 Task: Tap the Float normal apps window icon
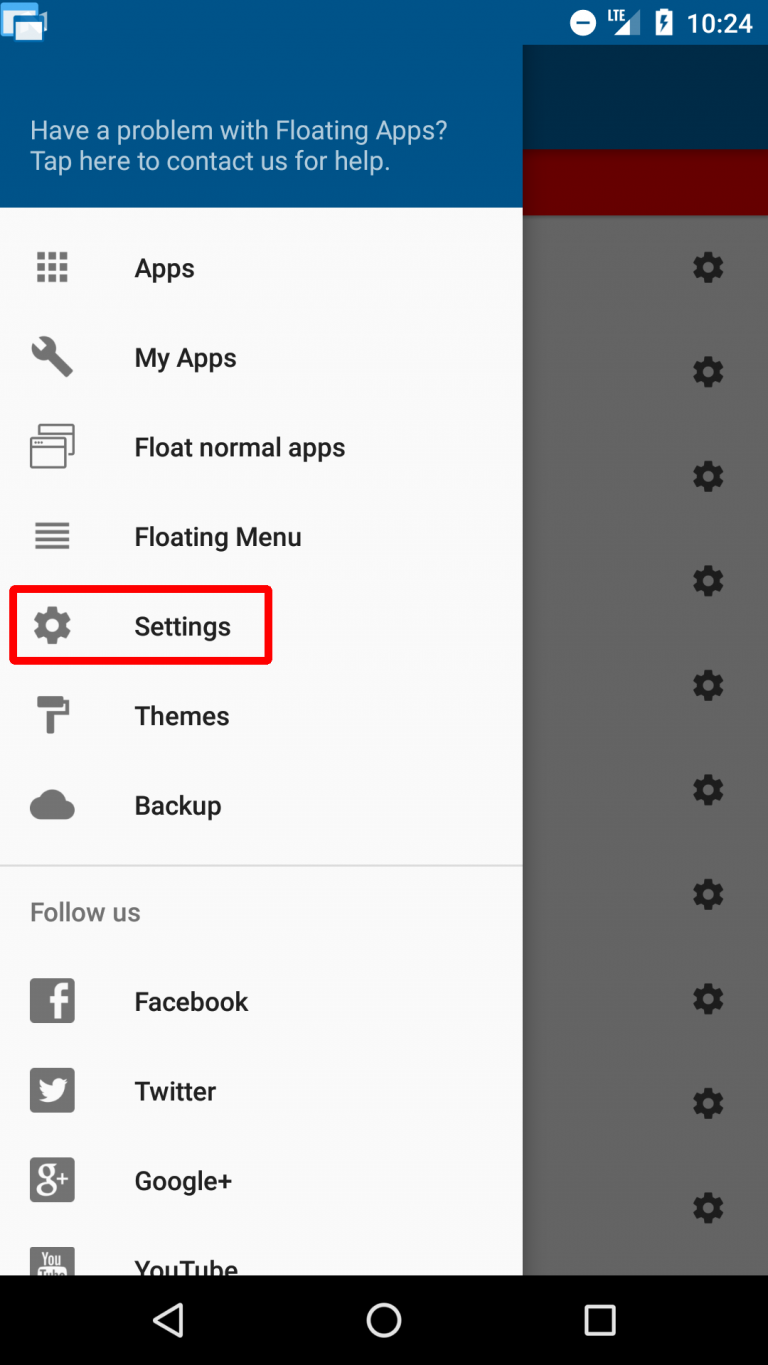coord(51,446)
